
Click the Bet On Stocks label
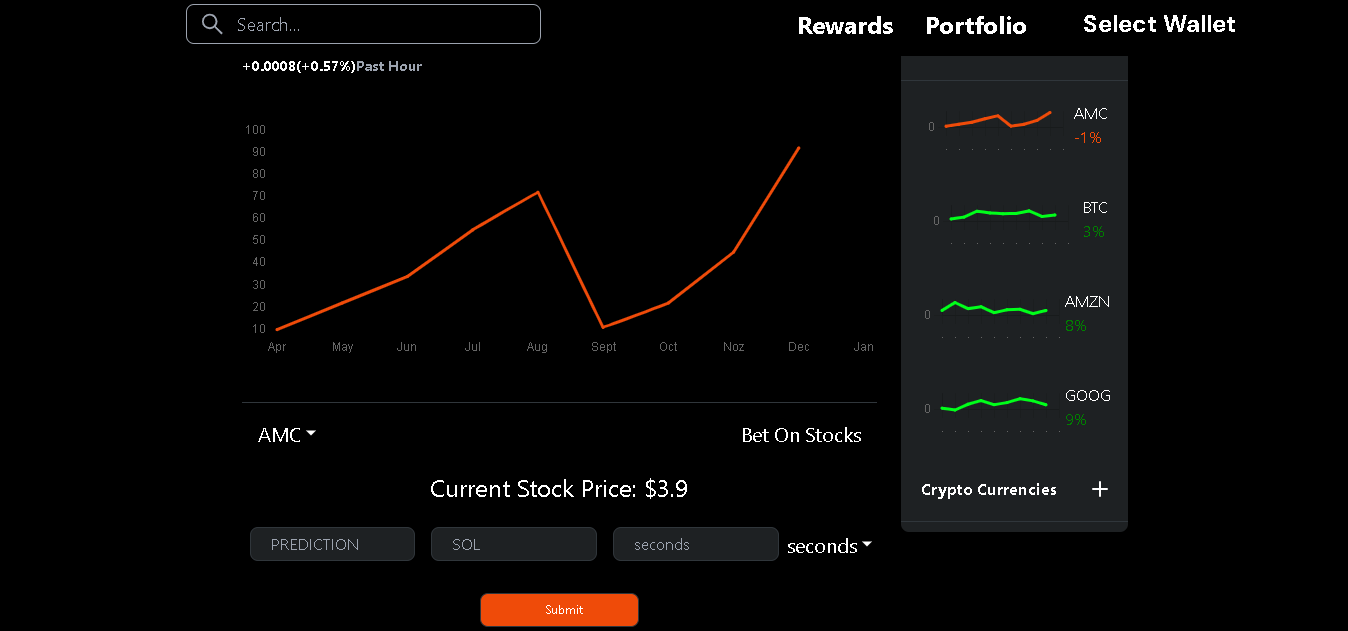coord(801,435)
